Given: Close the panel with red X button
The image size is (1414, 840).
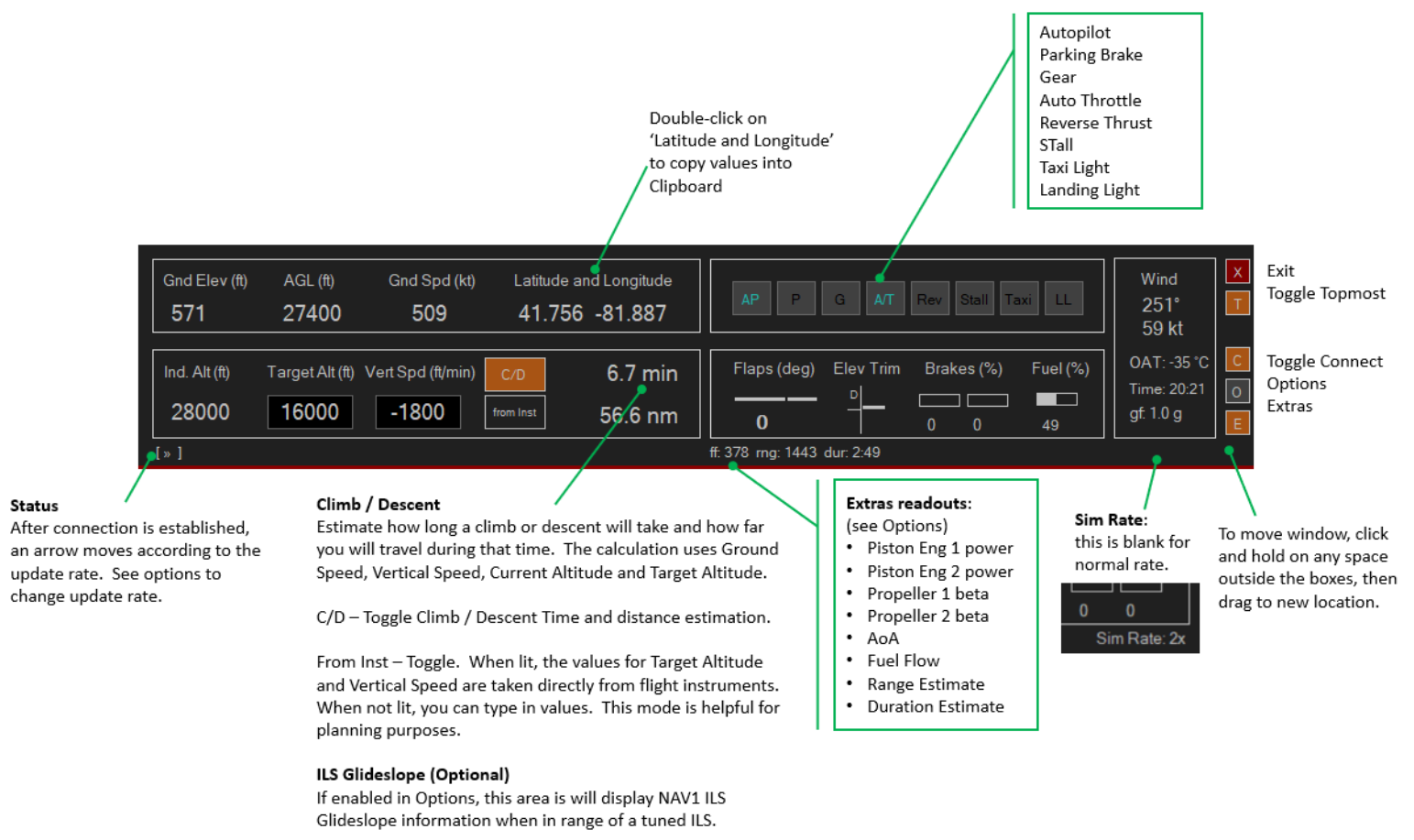Looking at the screenshot, I should [1237, 271].
